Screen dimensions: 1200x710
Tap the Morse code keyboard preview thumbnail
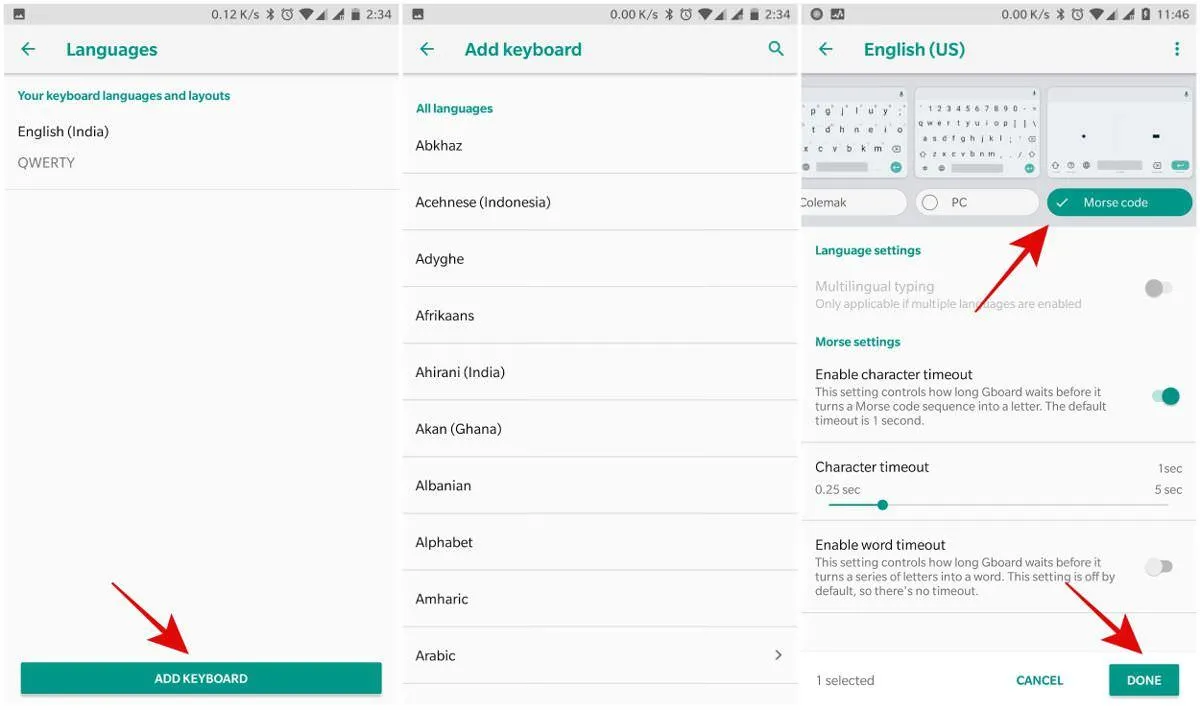pyautogui.click(x=1120, y=132)
